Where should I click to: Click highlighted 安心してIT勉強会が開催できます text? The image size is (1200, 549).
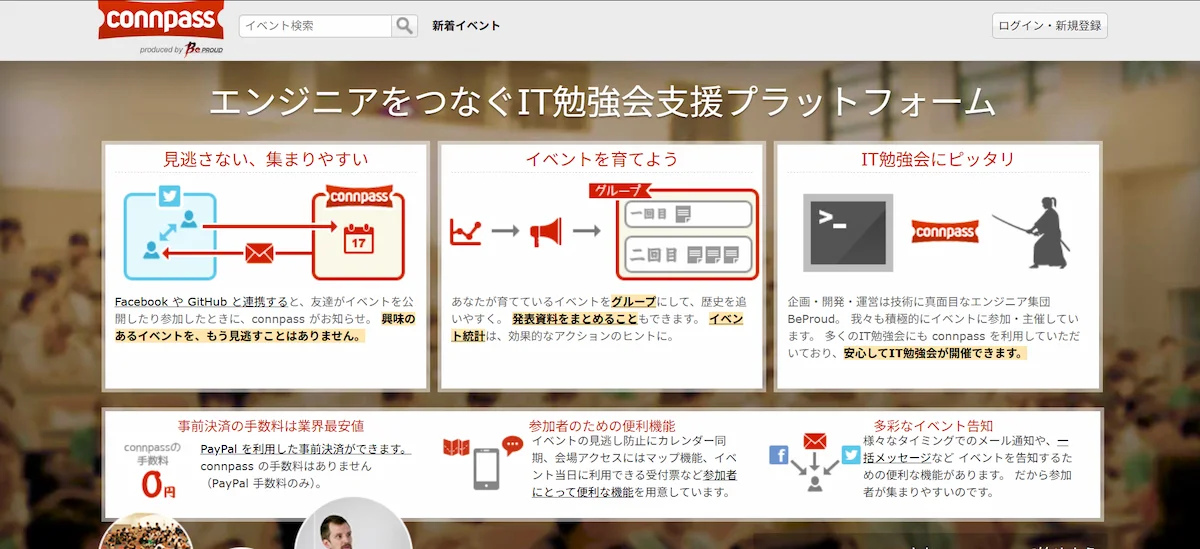[x=934, y=353]
